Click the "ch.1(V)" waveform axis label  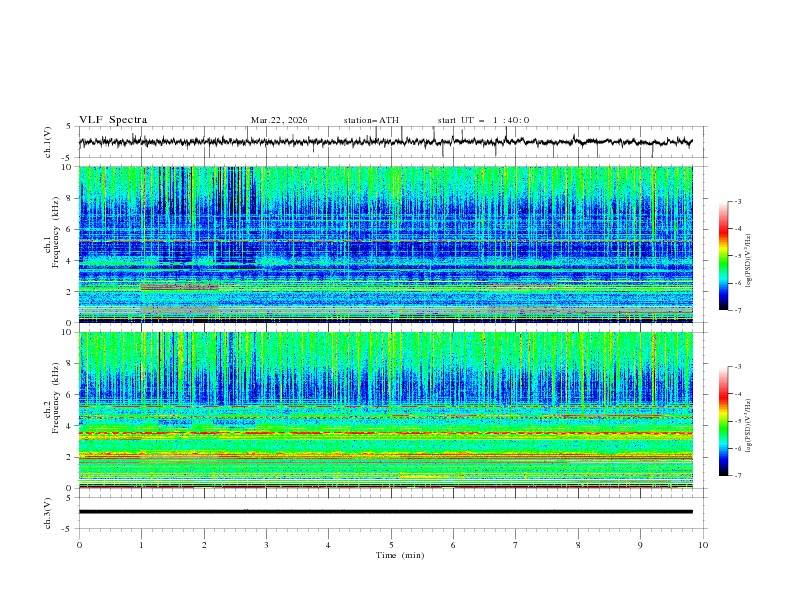point(48,142)
